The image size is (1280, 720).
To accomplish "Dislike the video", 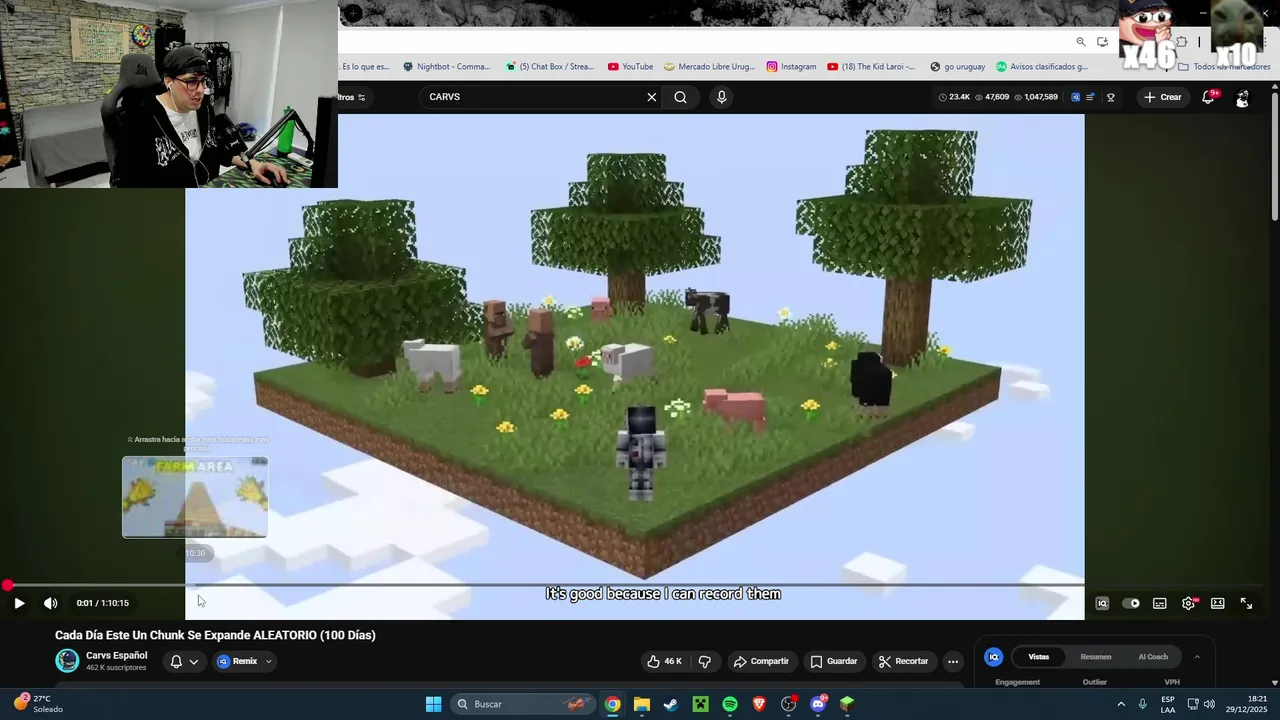I will coord(705,661).
